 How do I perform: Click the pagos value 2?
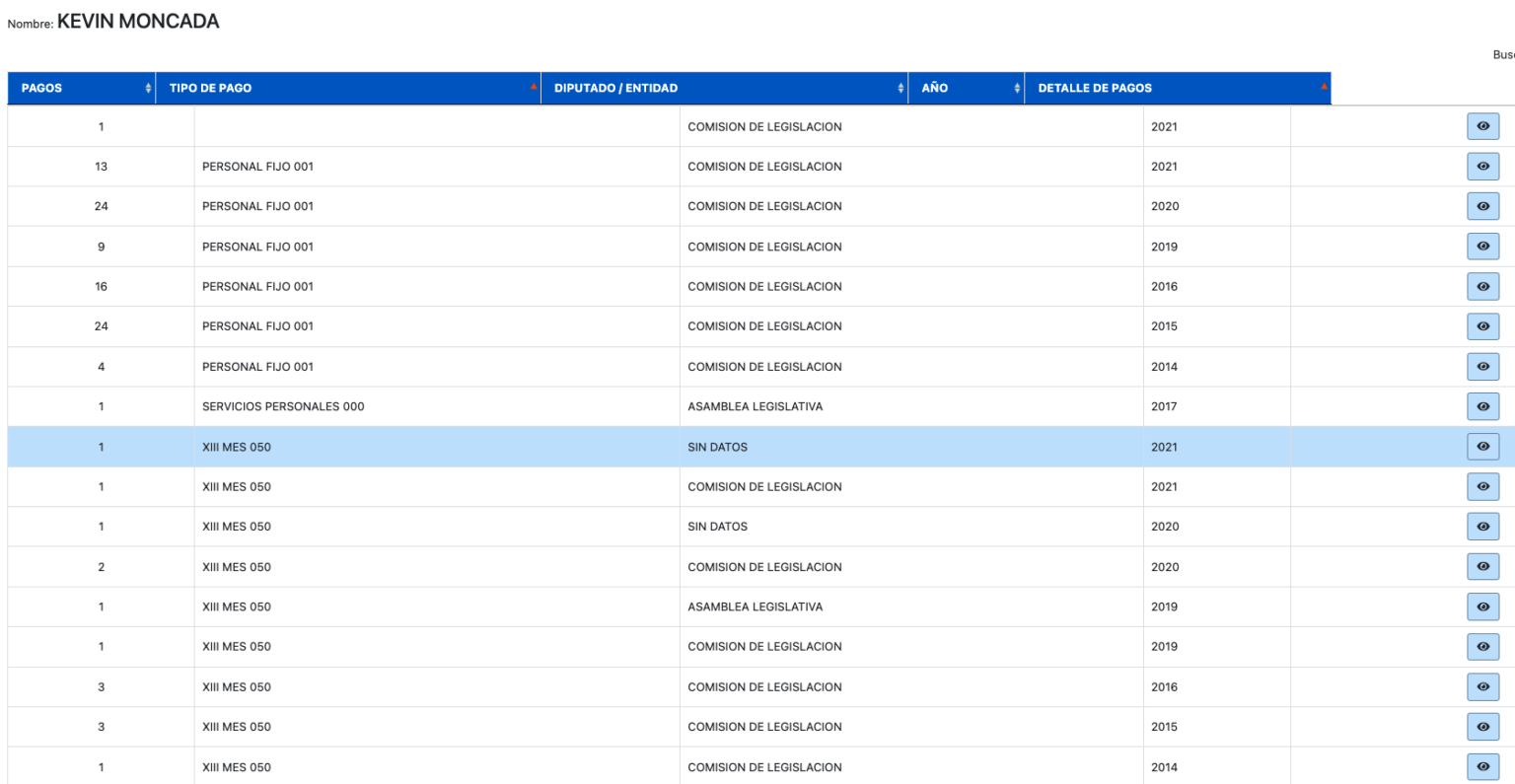click(x=101, y=567)
